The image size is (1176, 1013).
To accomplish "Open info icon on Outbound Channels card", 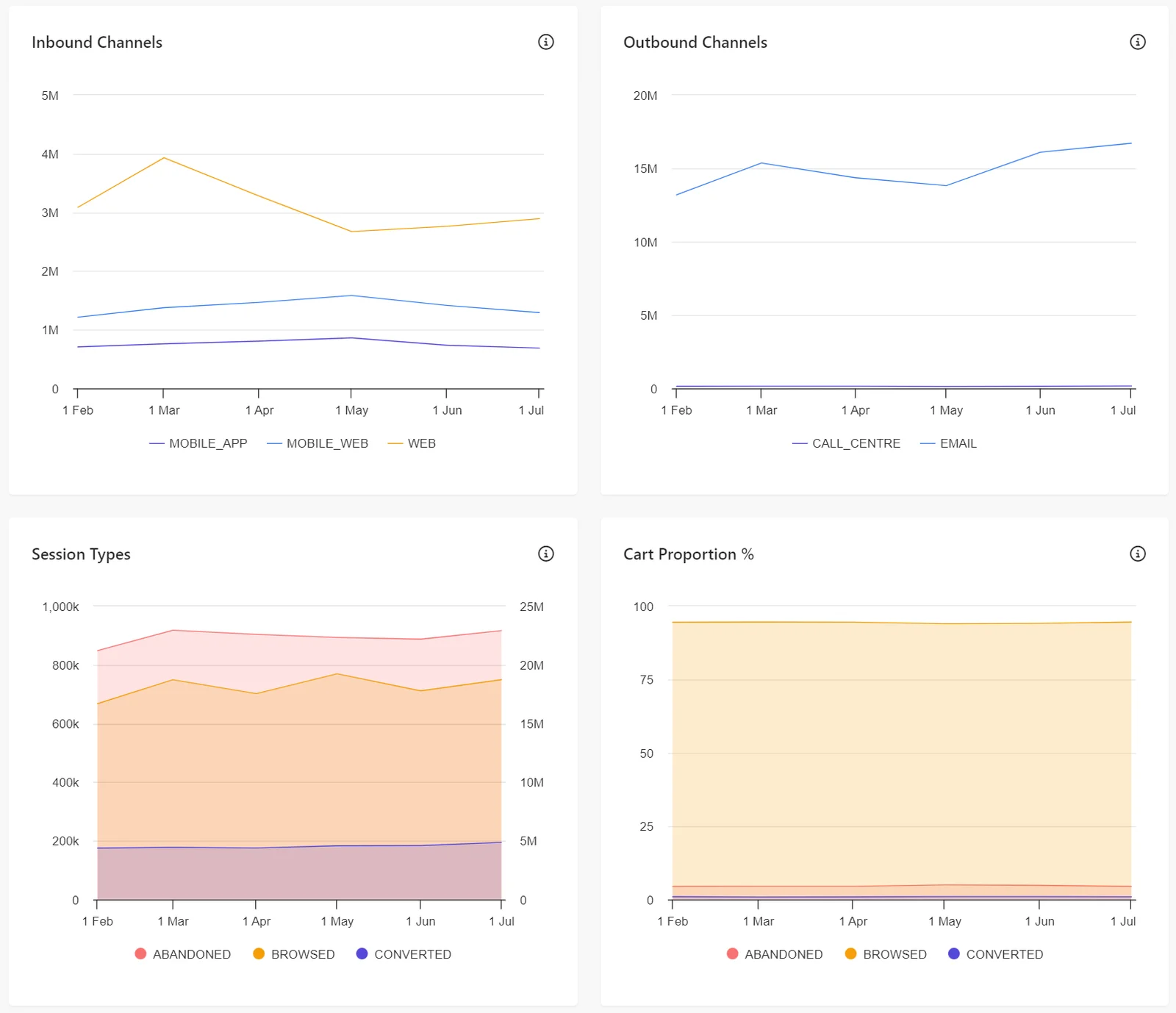I will click(1137, 42).
